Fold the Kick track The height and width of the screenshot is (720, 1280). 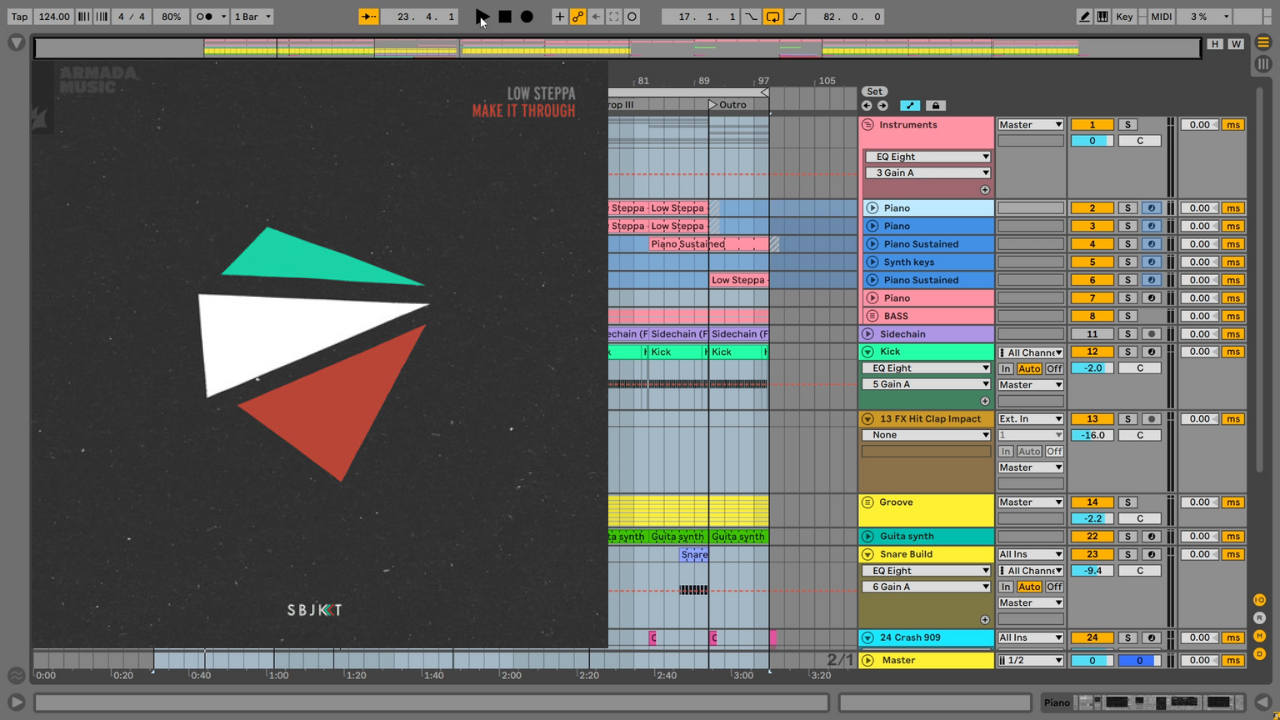point(868,352)
